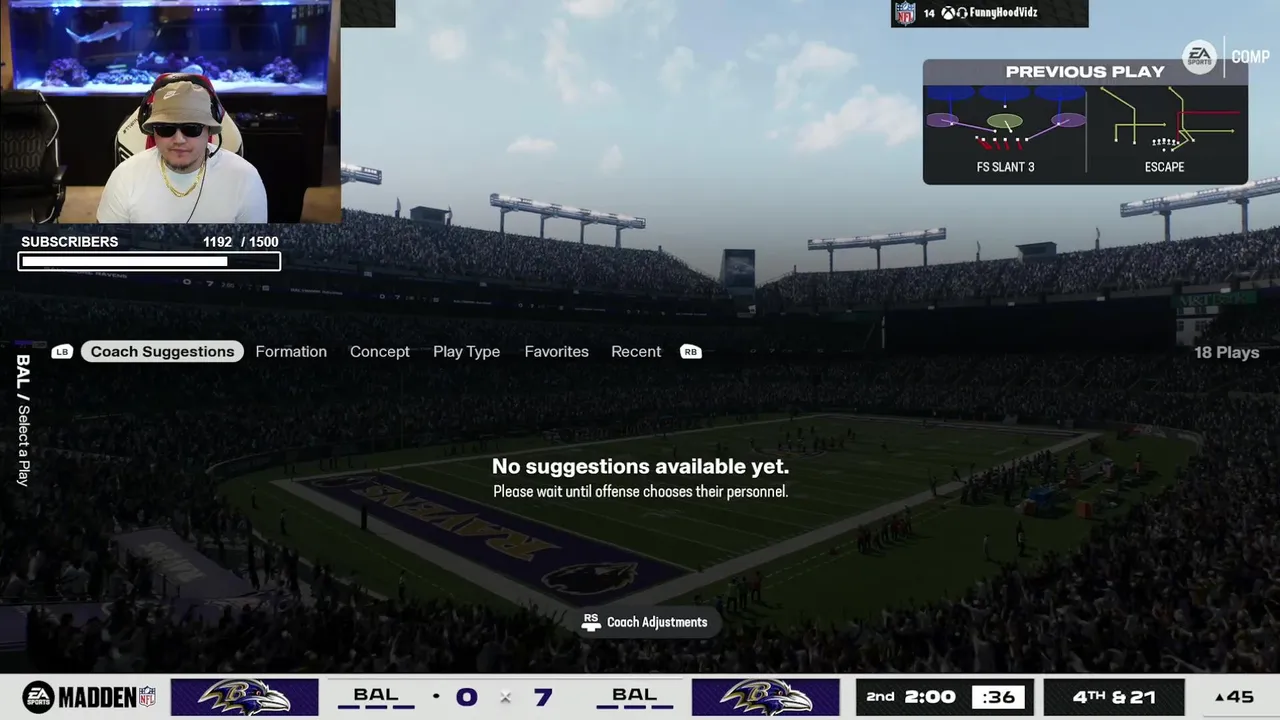Click the :36 play clock
Screen dimensions: 1280x720
[999, 697]
